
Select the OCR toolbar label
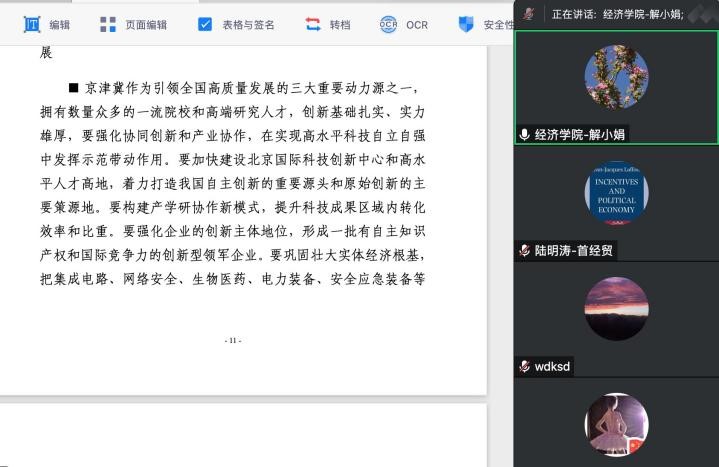(x=417, y=25)
